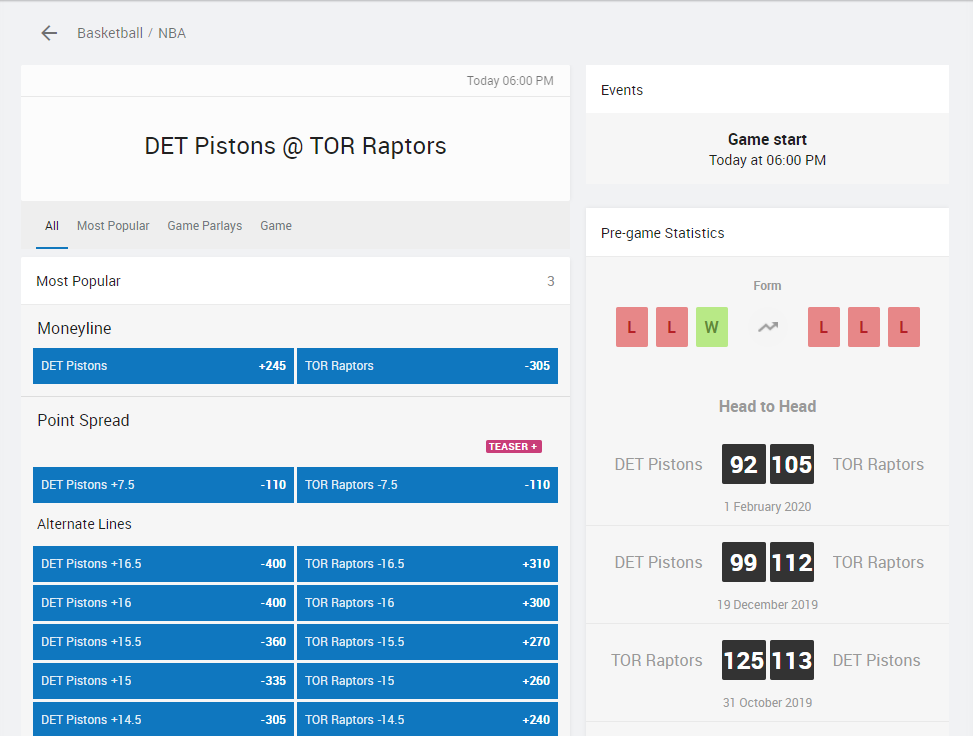Click the 92 score box
Image resolution: width=973 pixels, height=736 pixels.
(743, 464)
